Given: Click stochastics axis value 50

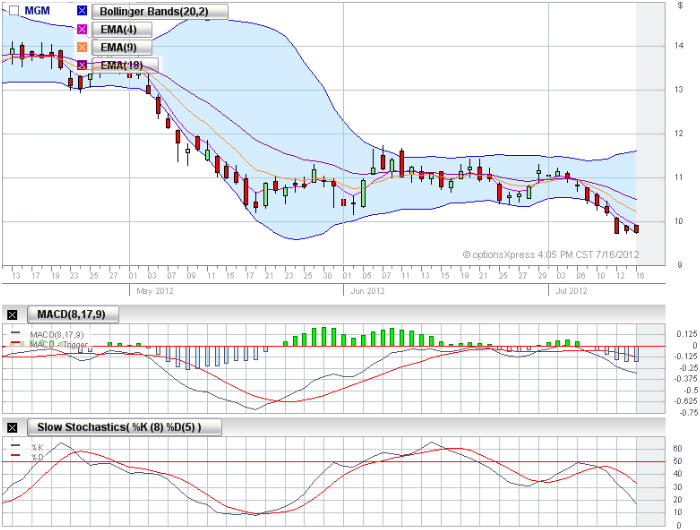Looking at the screenshot, I should (x=678, y=461).
